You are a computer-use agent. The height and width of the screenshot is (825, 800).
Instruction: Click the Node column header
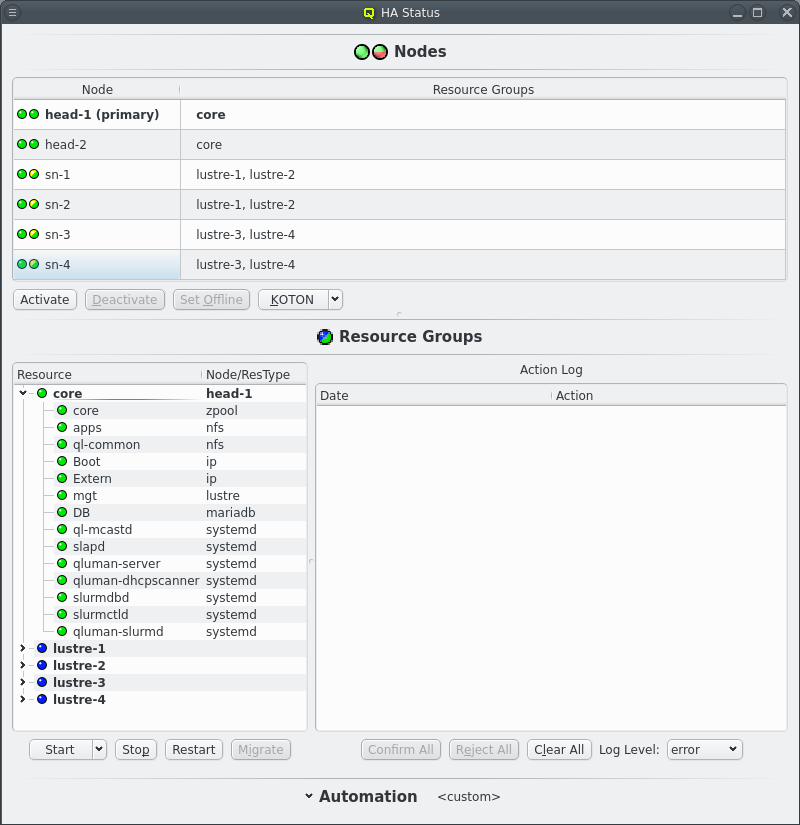pos(97,89)
